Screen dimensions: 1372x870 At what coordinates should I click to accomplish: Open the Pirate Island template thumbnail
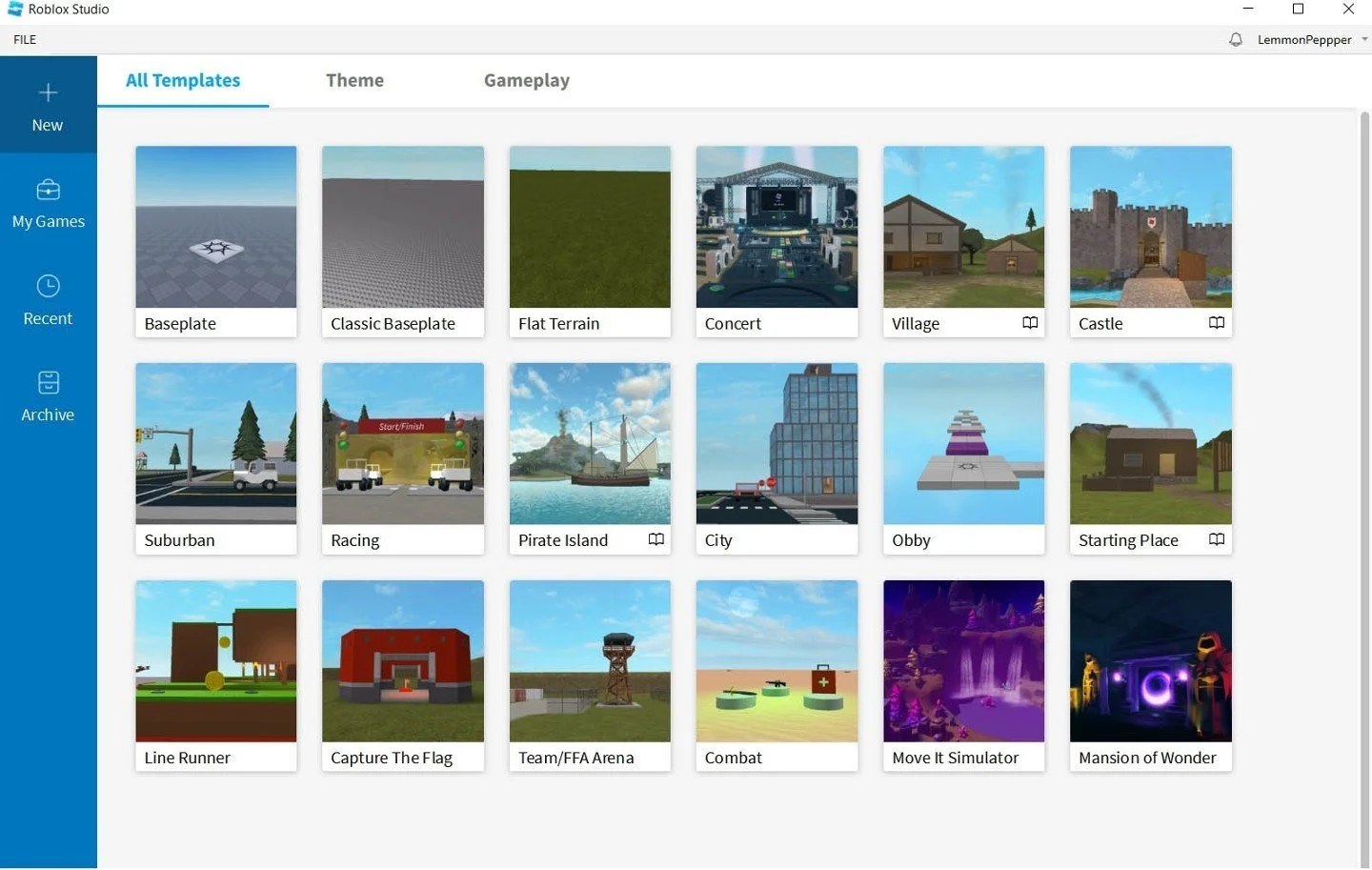pyautogui.click(x=590, y=444)
